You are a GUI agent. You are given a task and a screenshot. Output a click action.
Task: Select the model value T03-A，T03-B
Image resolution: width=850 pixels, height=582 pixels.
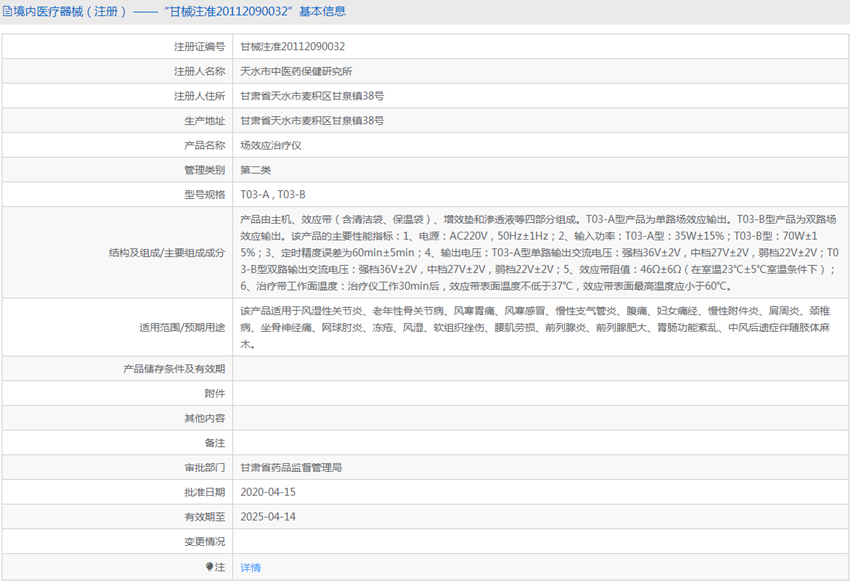(x=273, y=195)
